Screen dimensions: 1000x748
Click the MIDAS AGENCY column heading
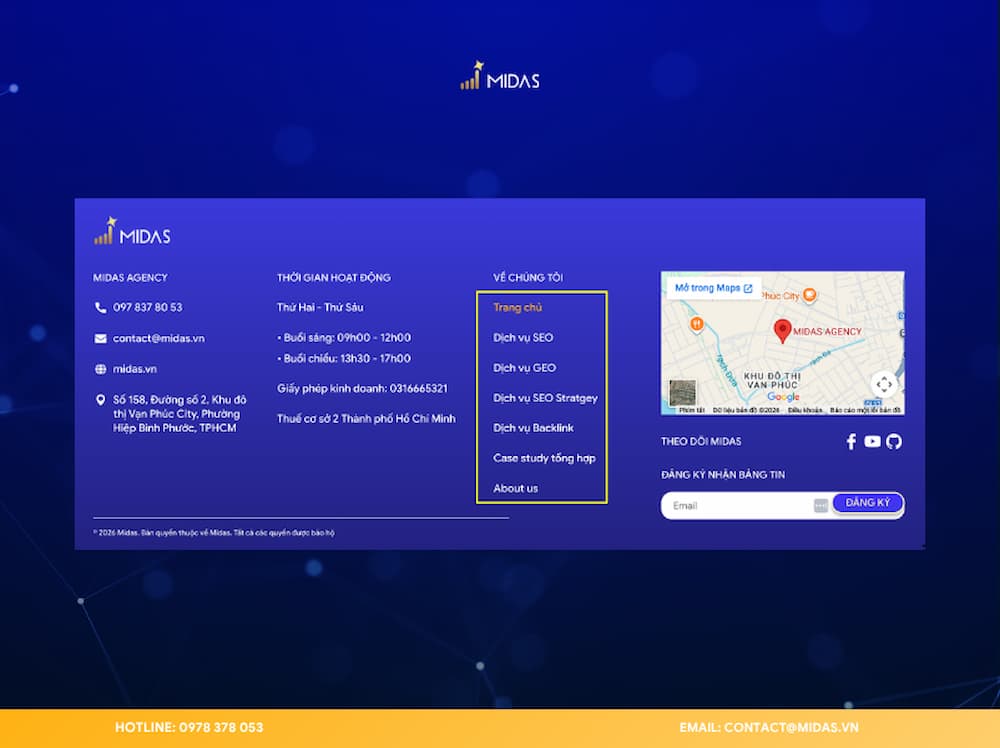[130, 277]
